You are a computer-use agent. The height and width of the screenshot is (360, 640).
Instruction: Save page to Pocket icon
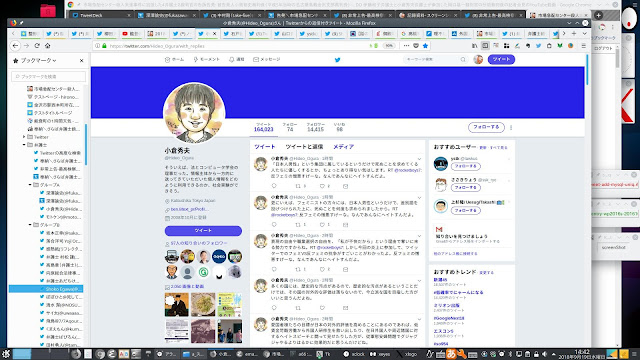(x=416, y=46)
